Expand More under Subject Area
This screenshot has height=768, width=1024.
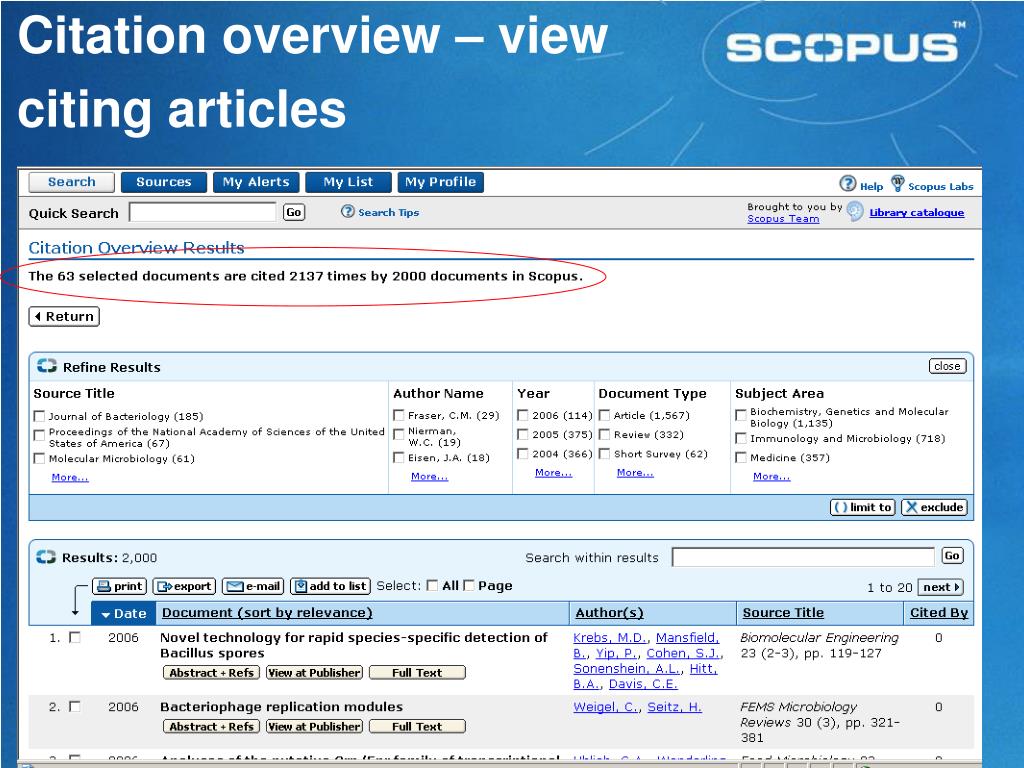(x=771, y=477)
